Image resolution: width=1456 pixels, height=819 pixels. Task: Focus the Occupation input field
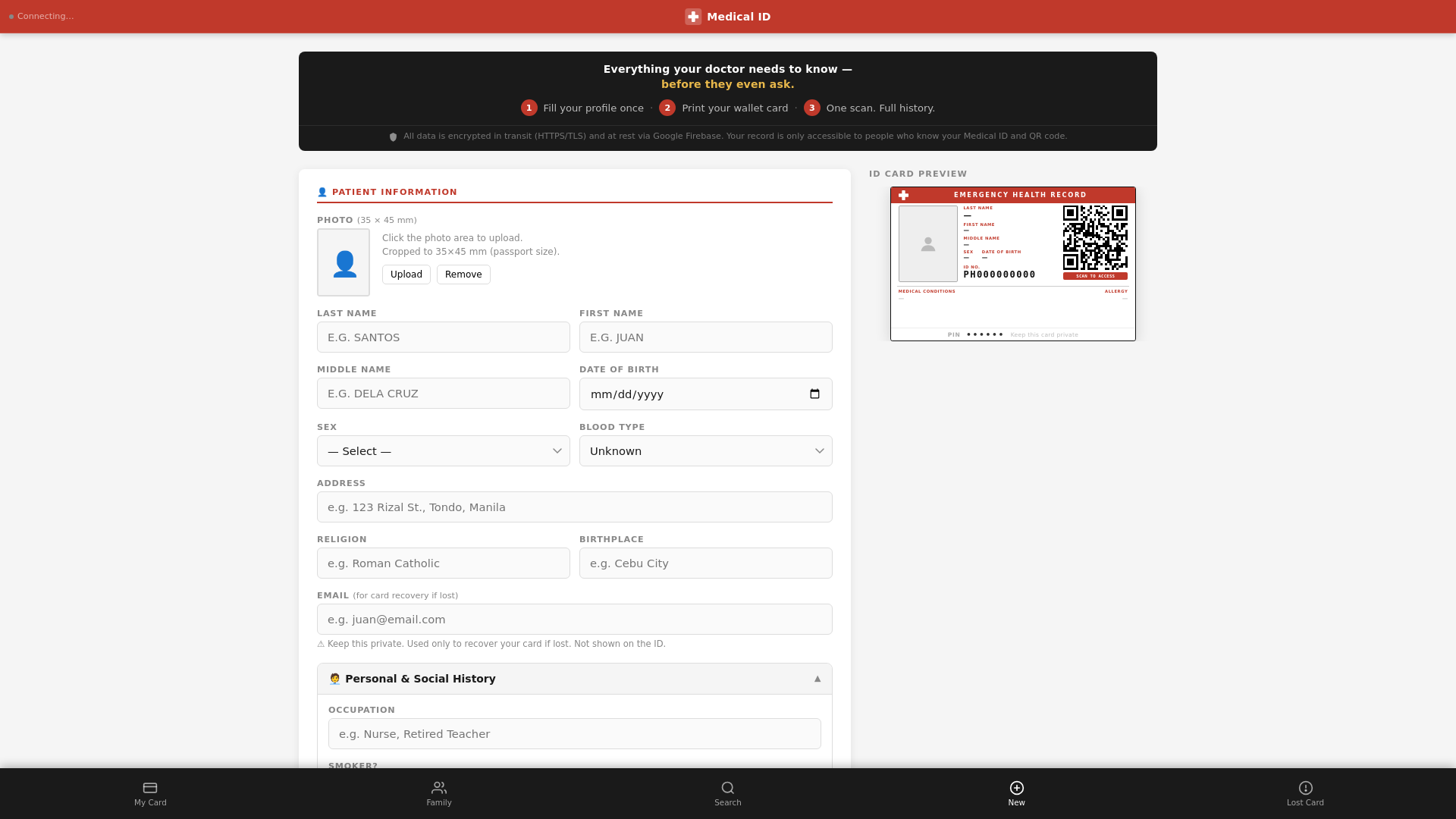(x=575, y=734)
